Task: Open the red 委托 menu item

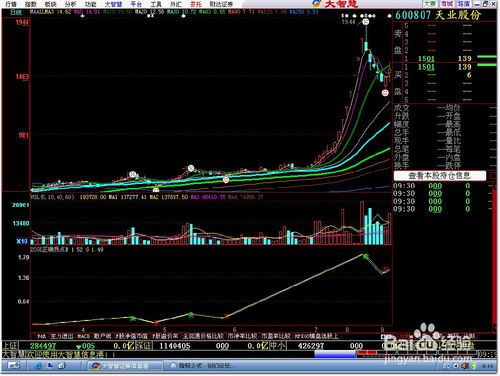Action: point(196,4)
